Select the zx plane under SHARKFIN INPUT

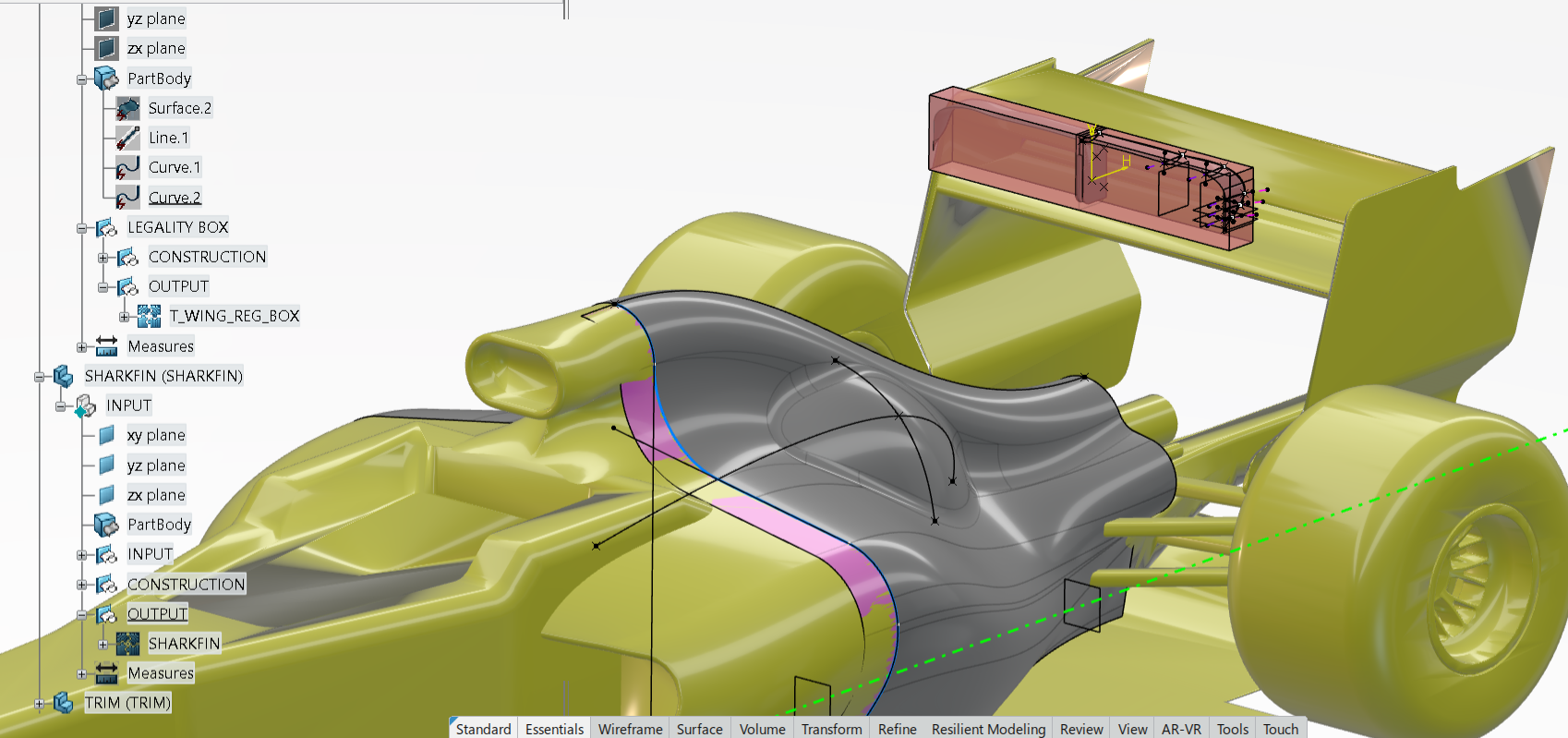[x=156, y=495]
